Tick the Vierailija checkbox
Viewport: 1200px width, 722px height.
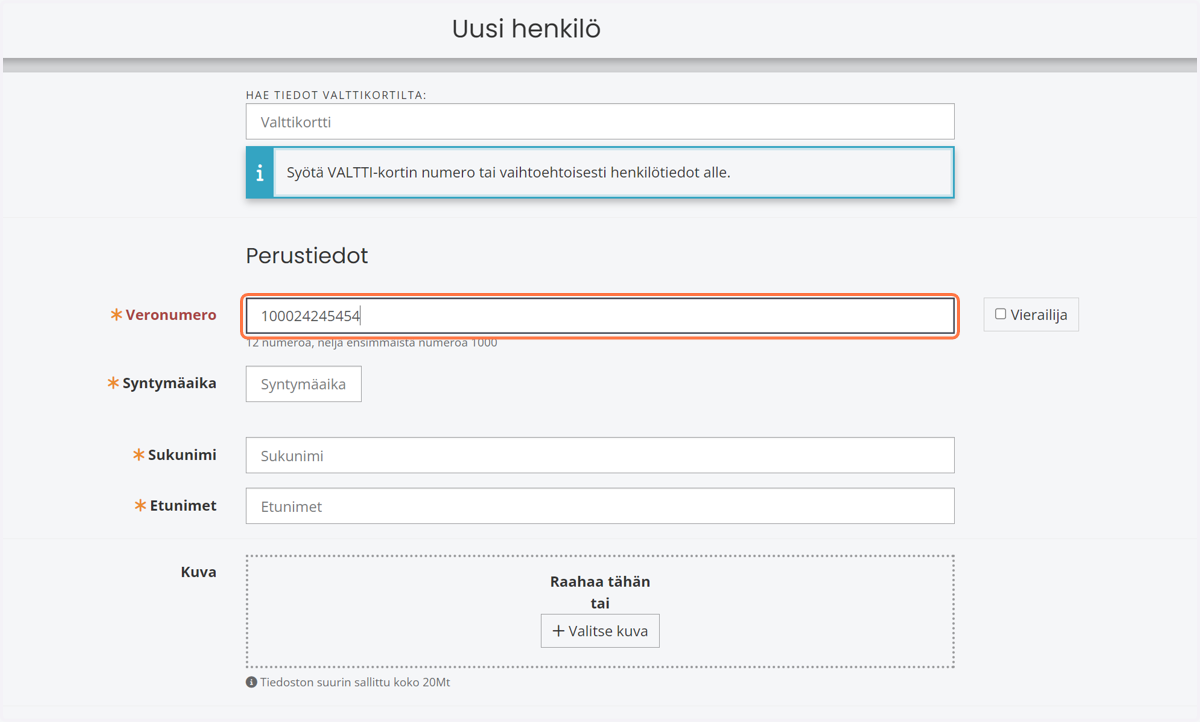[1000, 314]
